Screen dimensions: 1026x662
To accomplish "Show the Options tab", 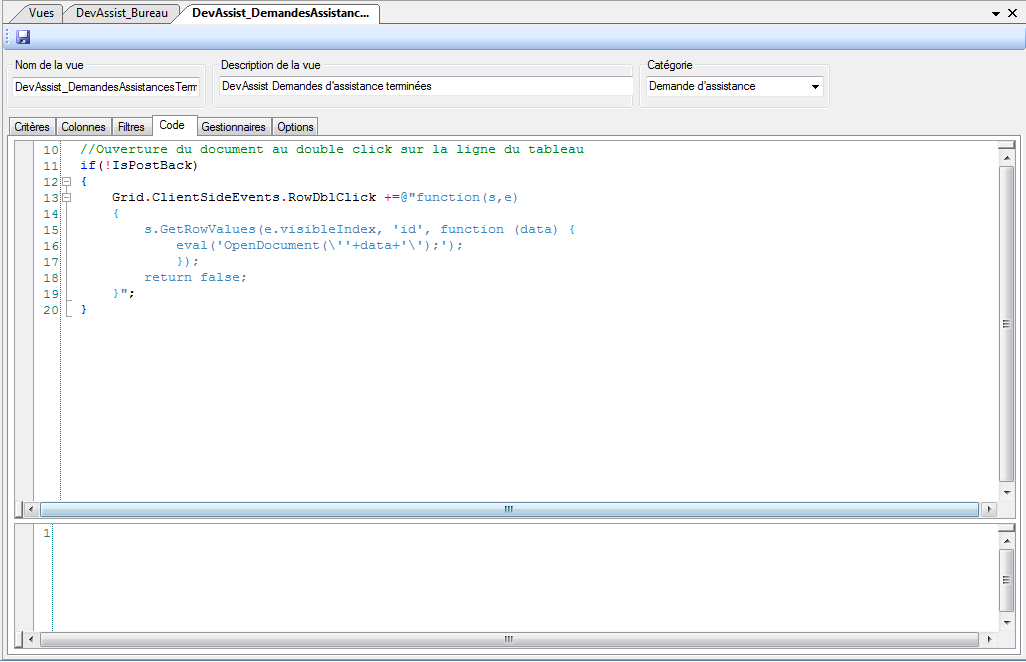I will click(295, 127).
